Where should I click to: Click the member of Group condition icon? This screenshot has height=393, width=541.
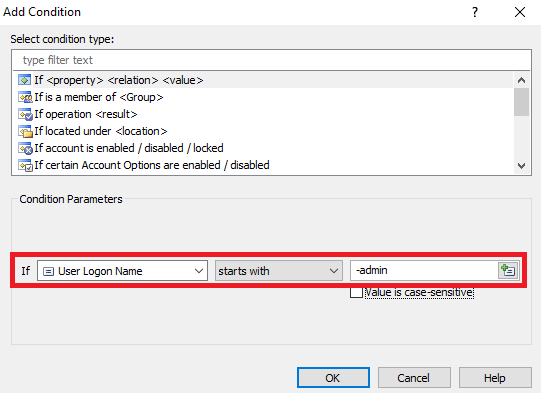click(x=25, y=97)
